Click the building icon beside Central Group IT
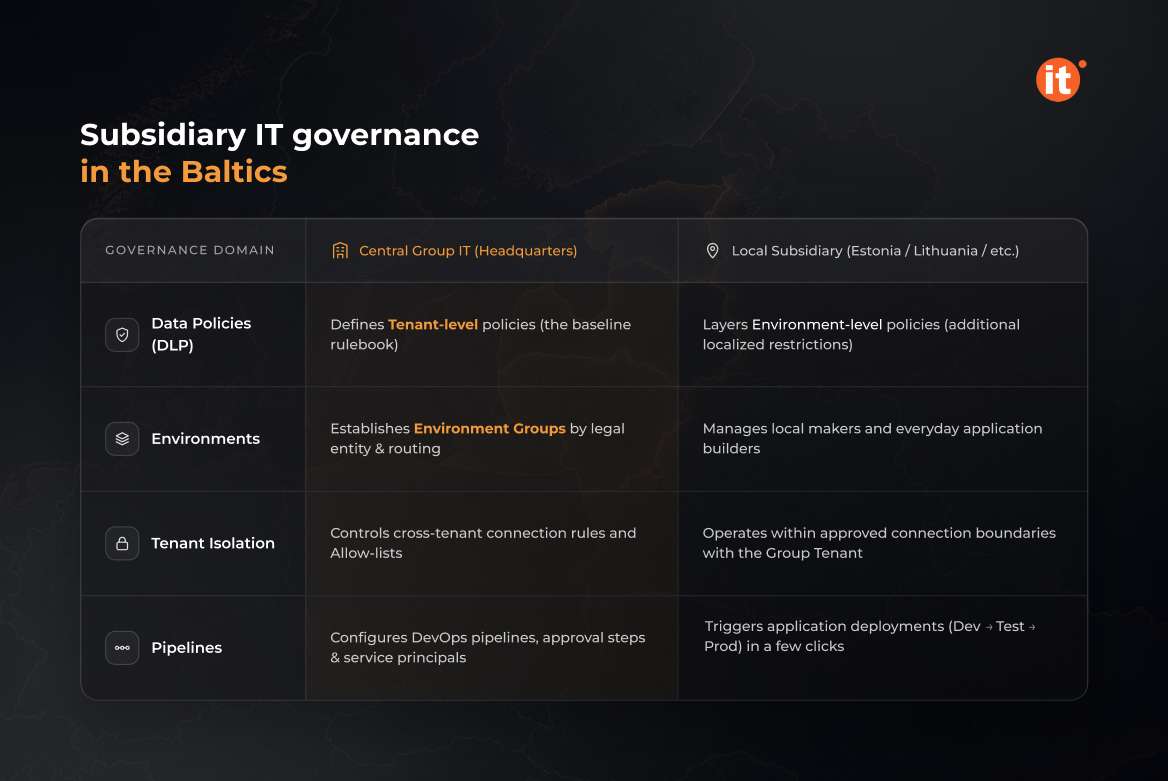 pos(340,250)
